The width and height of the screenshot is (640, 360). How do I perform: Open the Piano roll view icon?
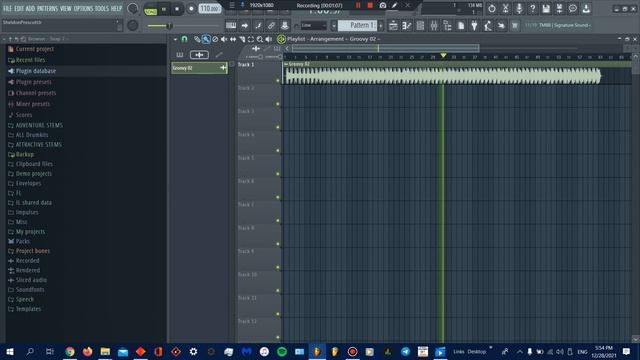pos(407,26)
